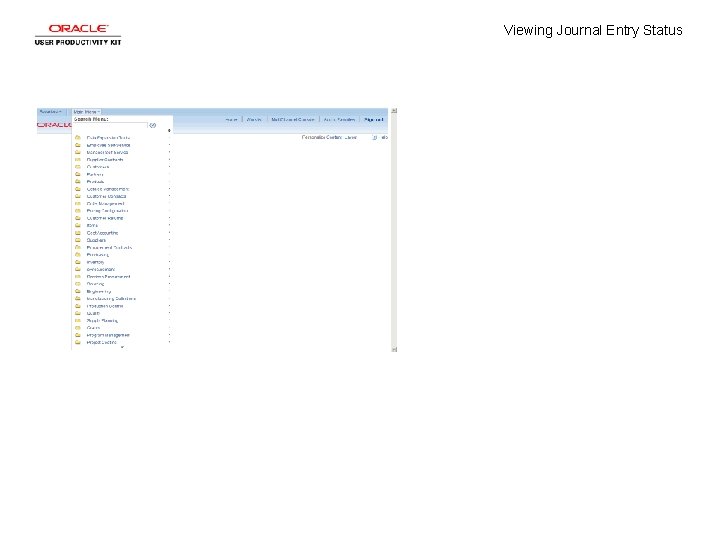Expand the Main Menu dropdown
The width and height of the screenshot is (720, 540).
[x=86, y=112]
